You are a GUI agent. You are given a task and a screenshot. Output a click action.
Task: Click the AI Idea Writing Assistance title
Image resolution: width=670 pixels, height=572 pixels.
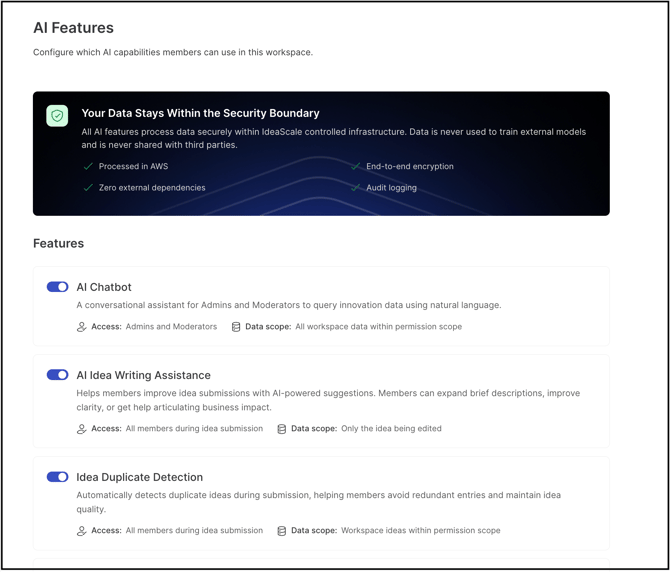(144, 375)
